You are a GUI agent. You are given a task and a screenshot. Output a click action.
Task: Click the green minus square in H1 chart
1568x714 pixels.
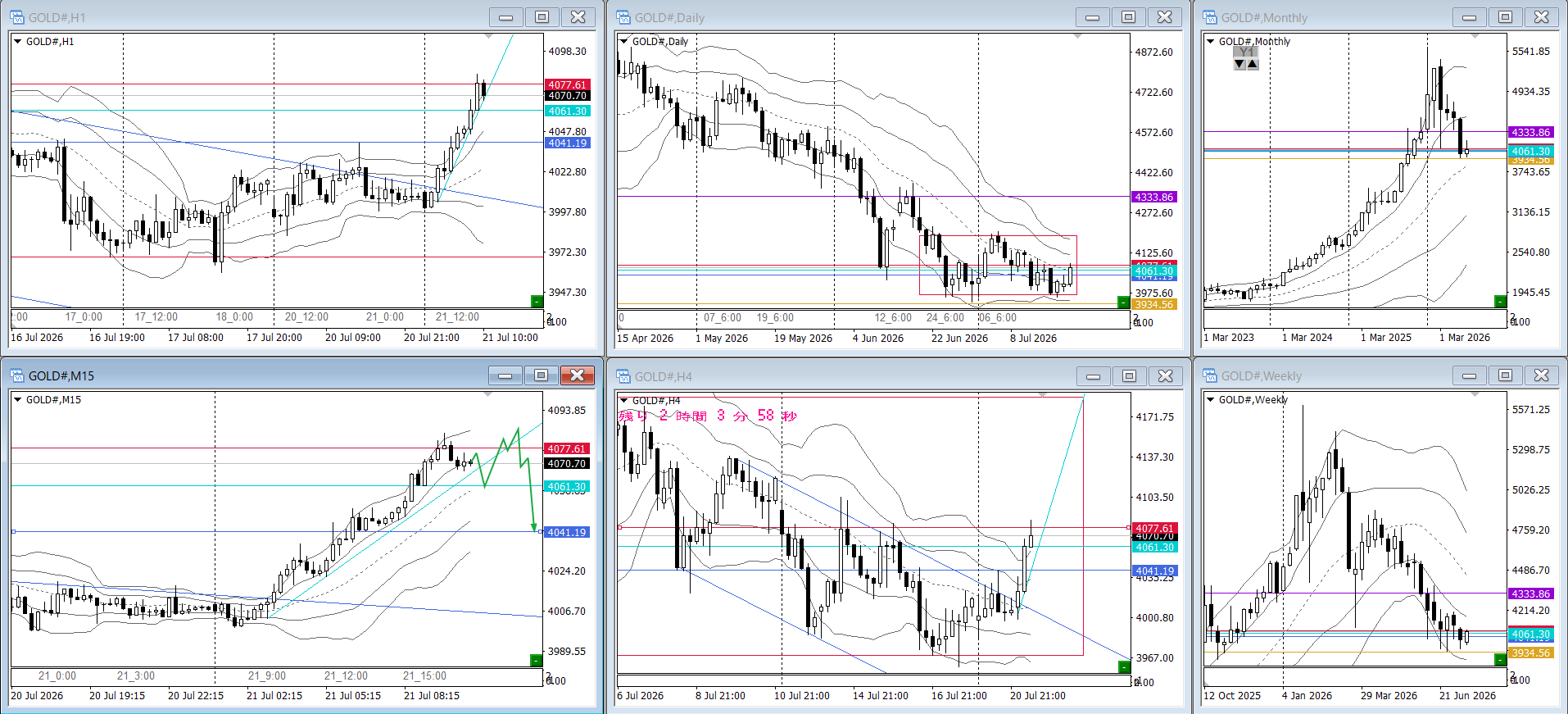pyautogui.click(x=537, y=302)
